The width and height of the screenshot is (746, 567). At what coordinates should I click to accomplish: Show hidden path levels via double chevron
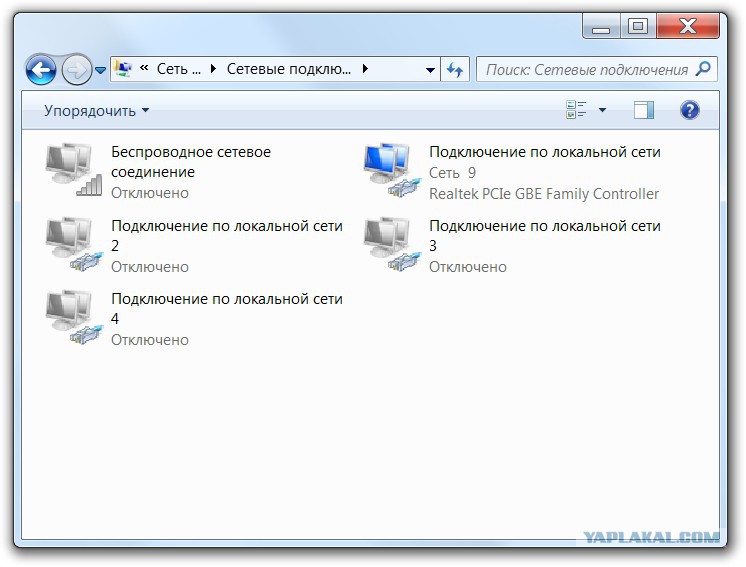(144, 68)
